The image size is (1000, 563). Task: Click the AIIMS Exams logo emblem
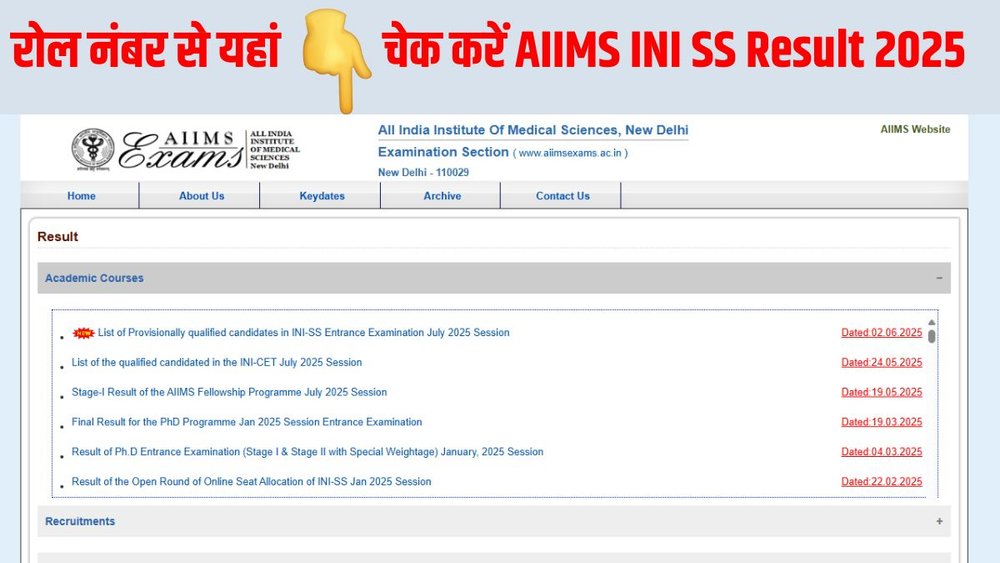coord(93,149)
